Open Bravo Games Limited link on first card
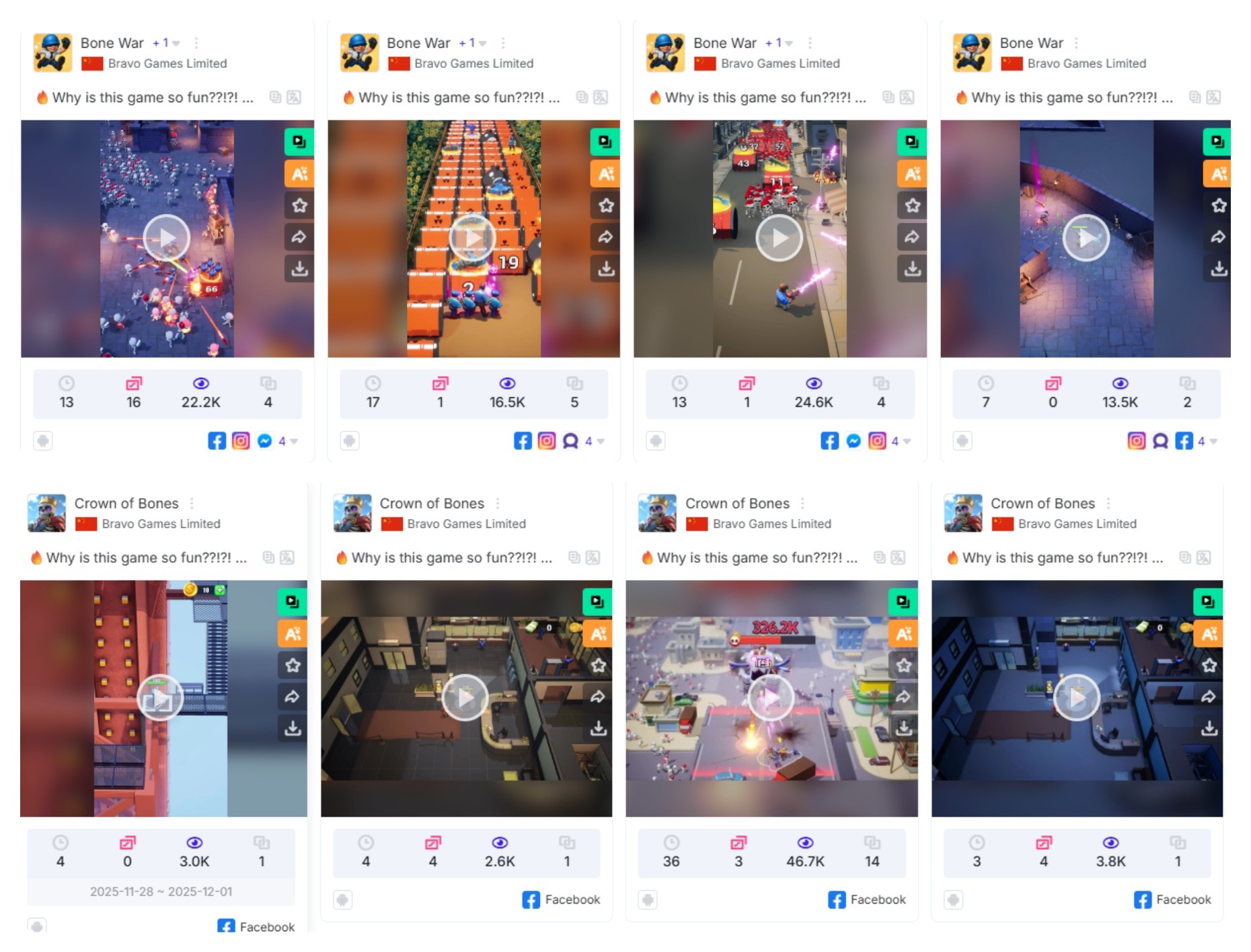 [167, 63]
